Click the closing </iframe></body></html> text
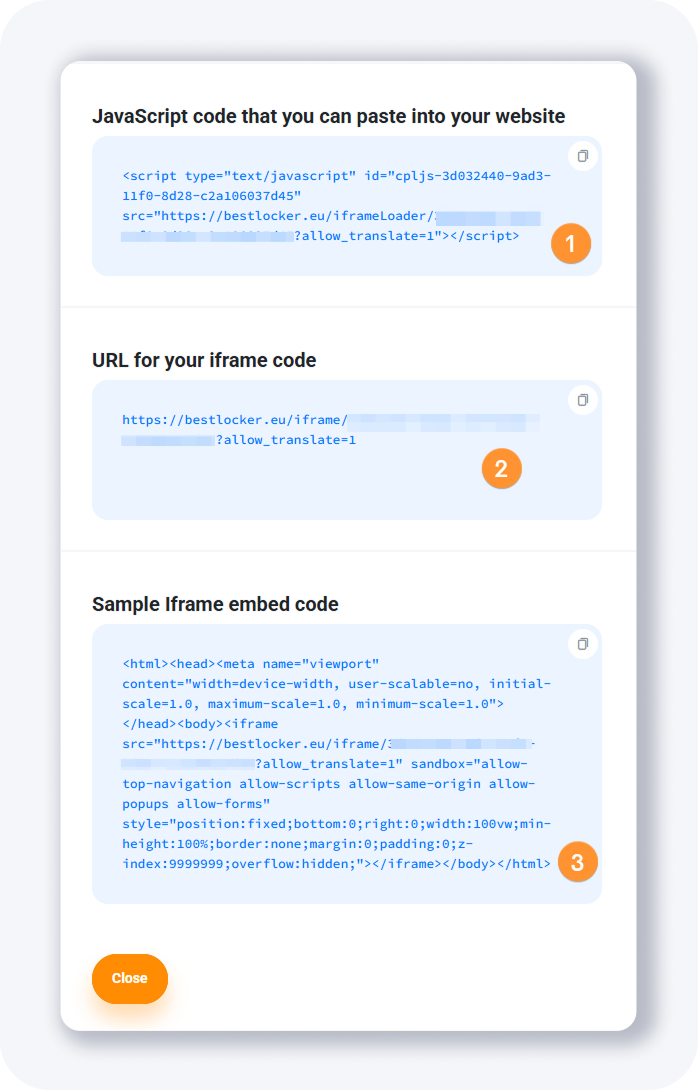 [461, 864]
